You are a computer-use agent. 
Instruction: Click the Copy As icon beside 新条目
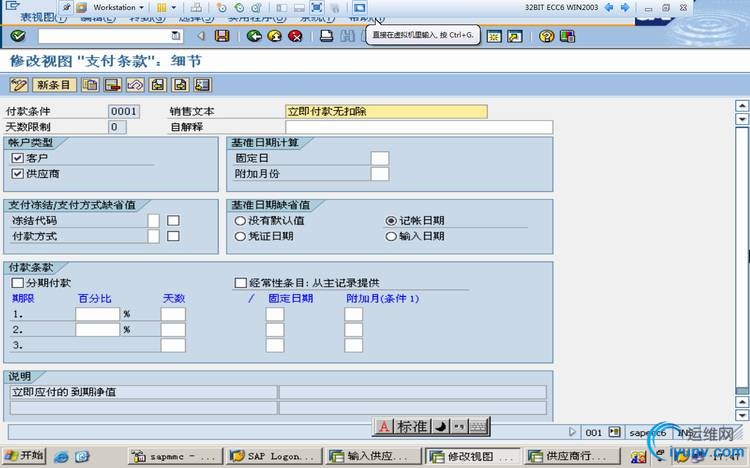[90, 85]
